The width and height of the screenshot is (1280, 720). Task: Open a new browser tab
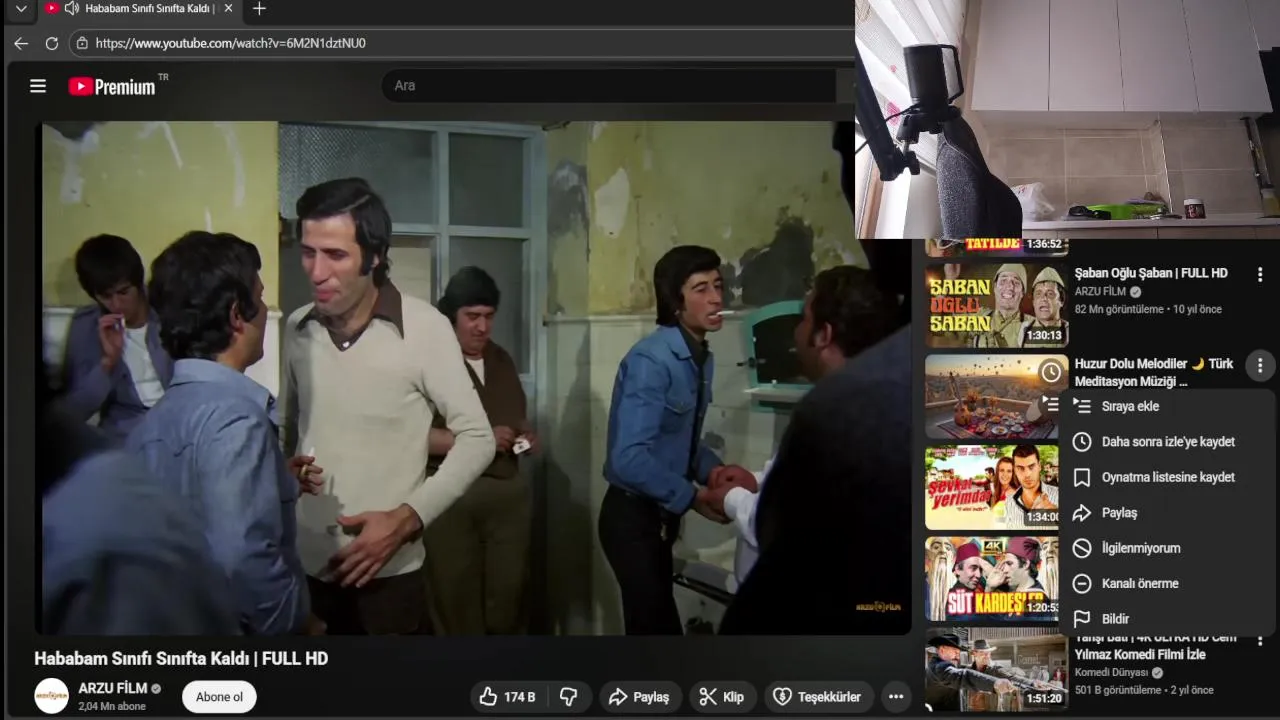pyautogui.click(x=259, y=9)
